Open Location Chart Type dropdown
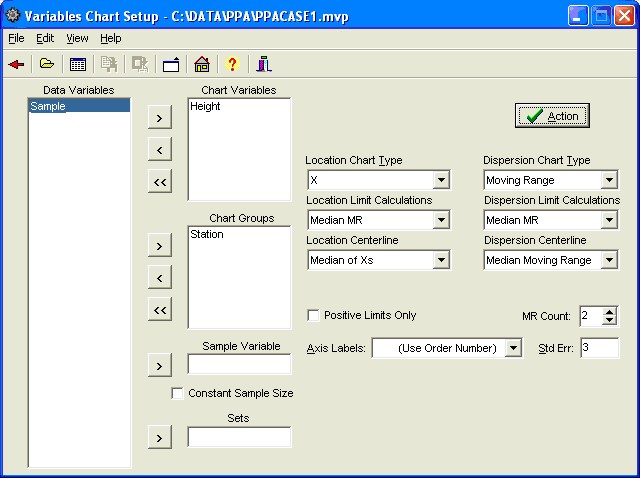The height and width of the screenshot is (478, 640). tap(441, 180)
